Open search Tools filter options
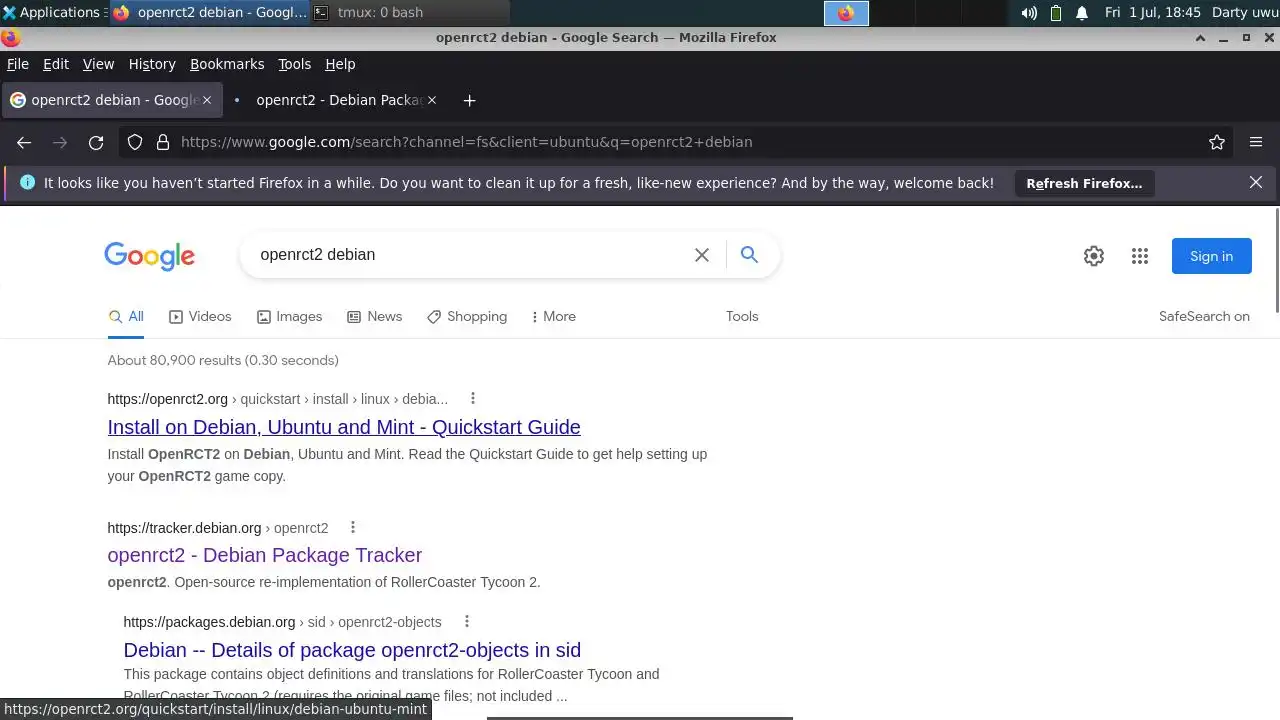The width and height of the screenshot is (1280, 720). pyautogui.click(x=742, y=316)
